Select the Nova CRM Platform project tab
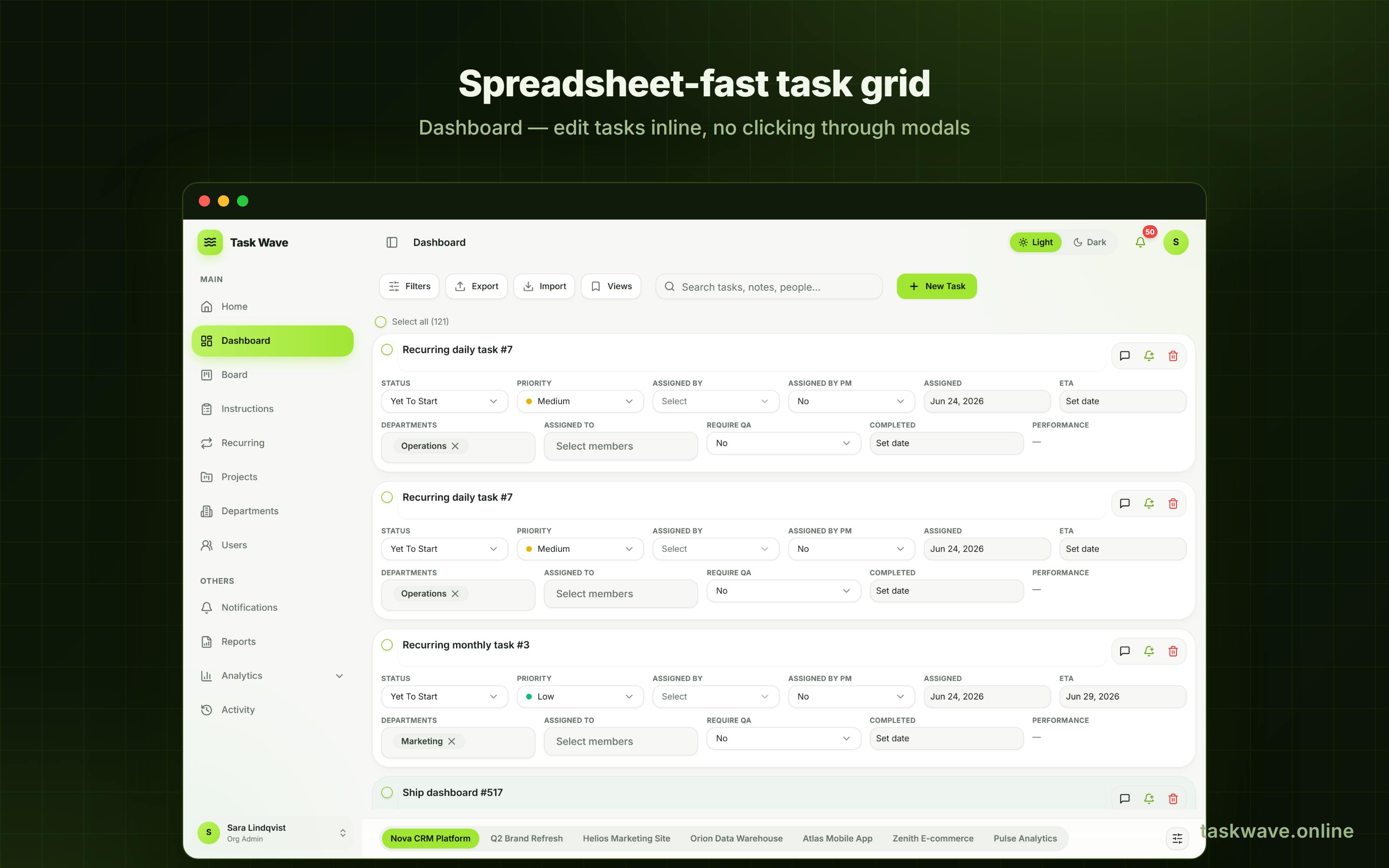Viewport: 1389px width, 868px height. [x=431, y=839]
